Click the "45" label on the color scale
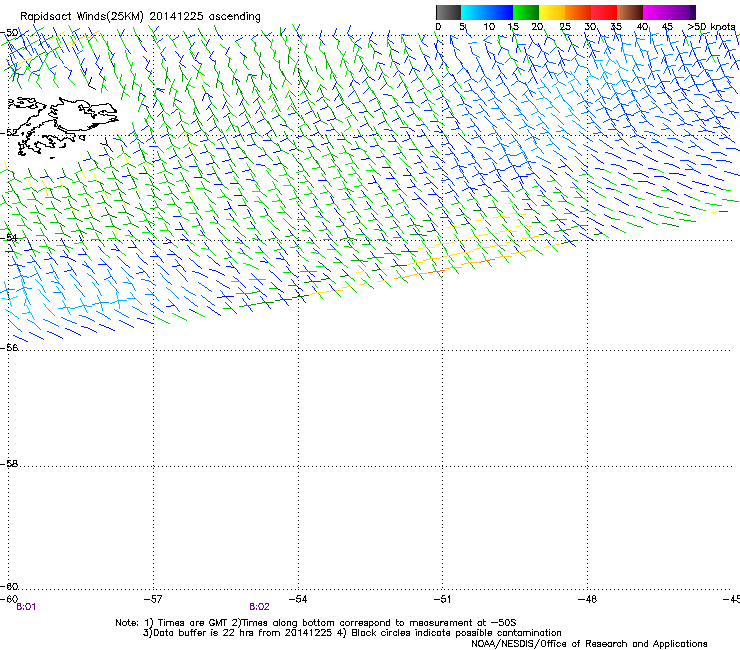740x650 pixels. point(667,27)
